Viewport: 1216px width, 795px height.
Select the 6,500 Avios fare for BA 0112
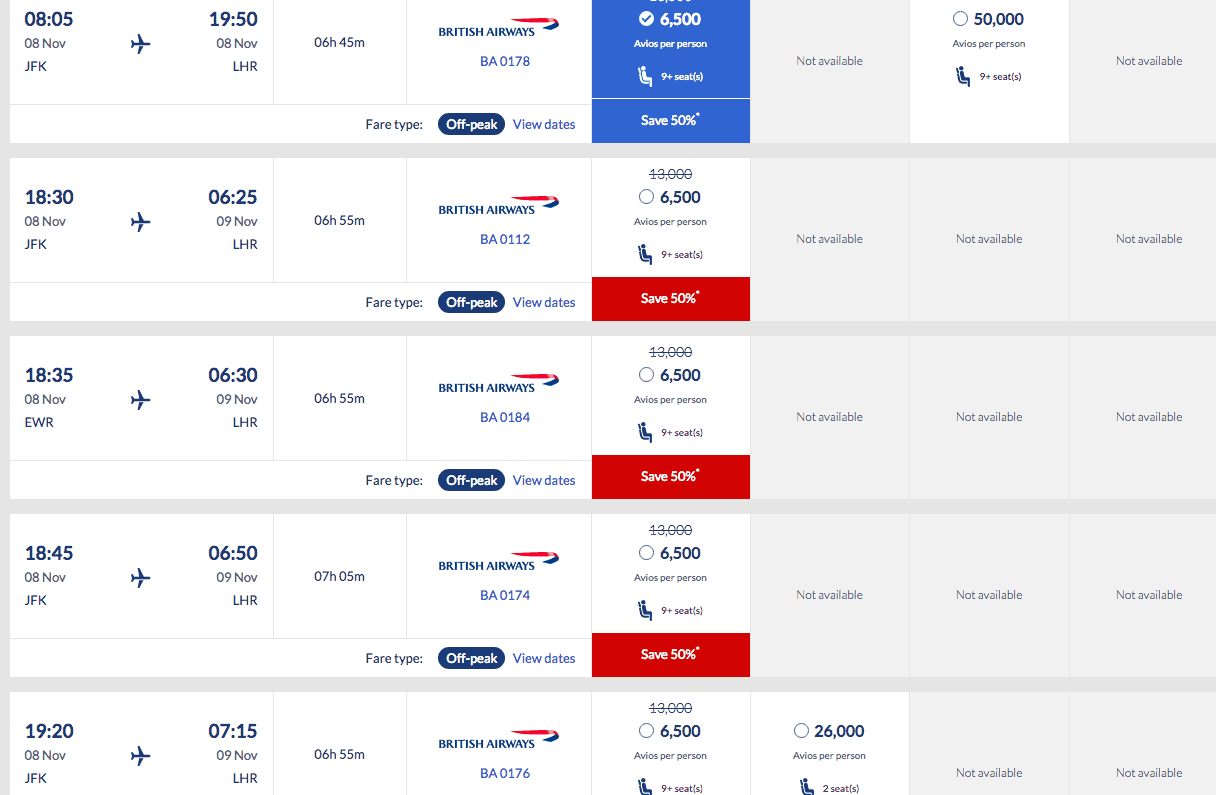click(646, 196)
